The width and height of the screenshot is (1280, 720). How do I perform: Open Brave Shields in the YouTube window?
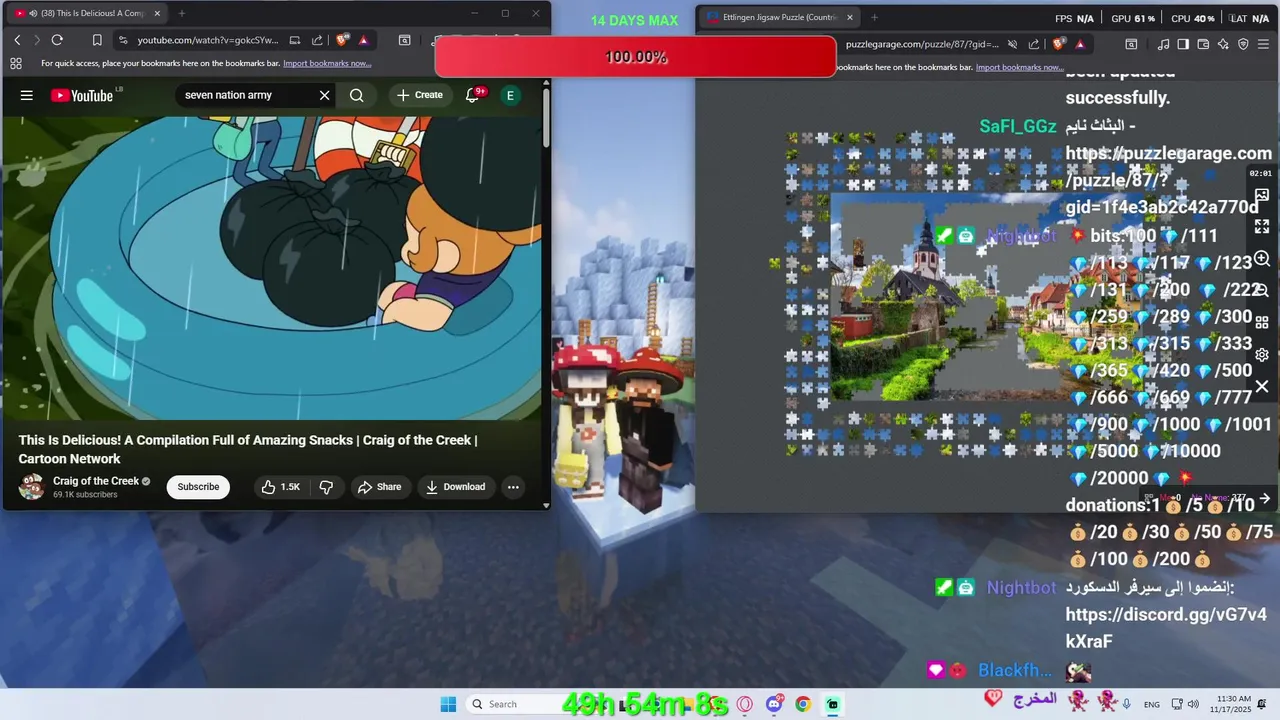[x=342, y=40]
